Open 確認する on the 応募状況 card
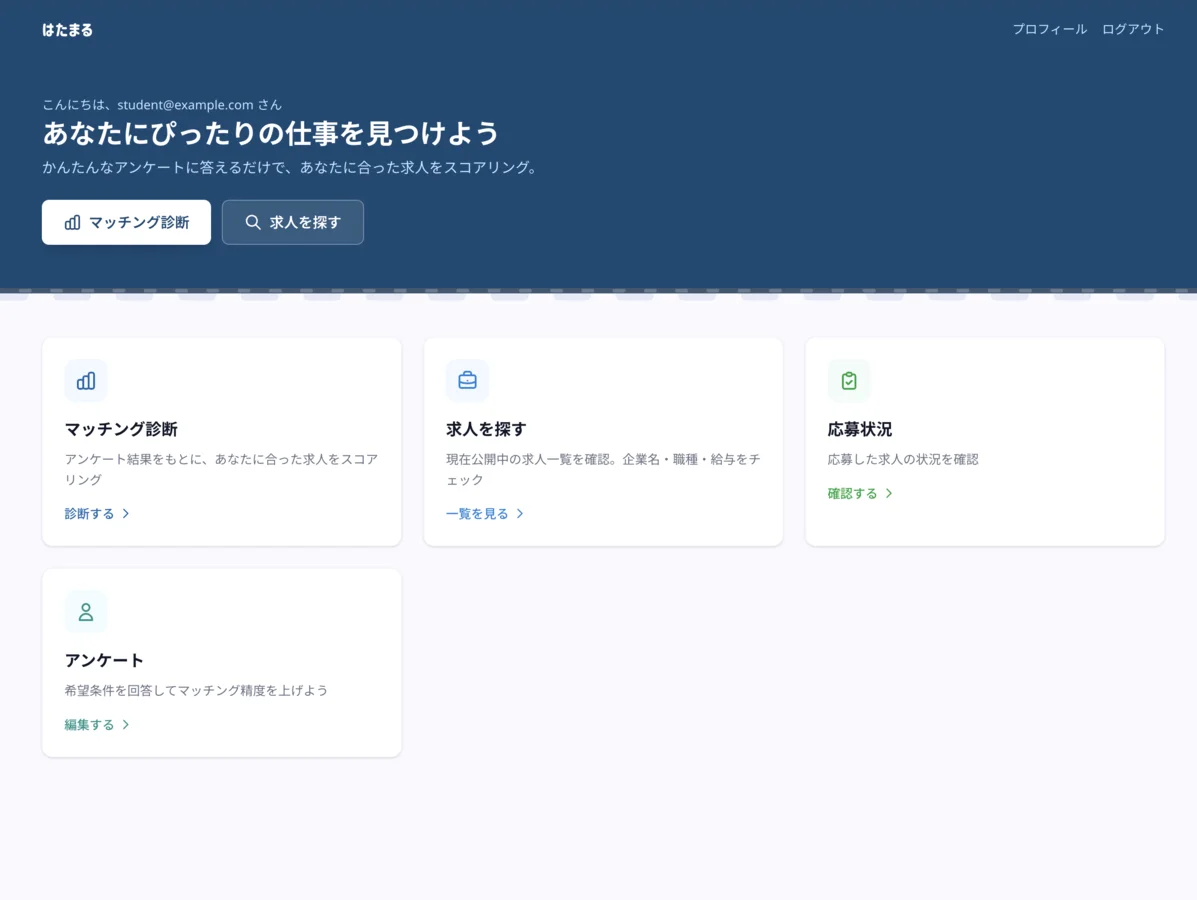Viewport: 1197px width, 900px height. [852, 493]
